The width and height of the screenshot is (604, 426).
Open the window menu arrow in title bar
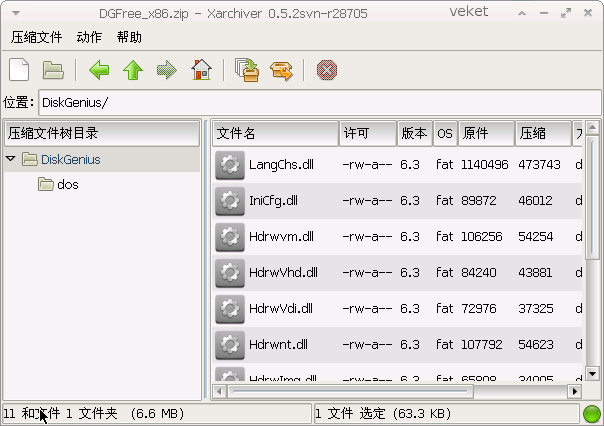pos(16,13)
